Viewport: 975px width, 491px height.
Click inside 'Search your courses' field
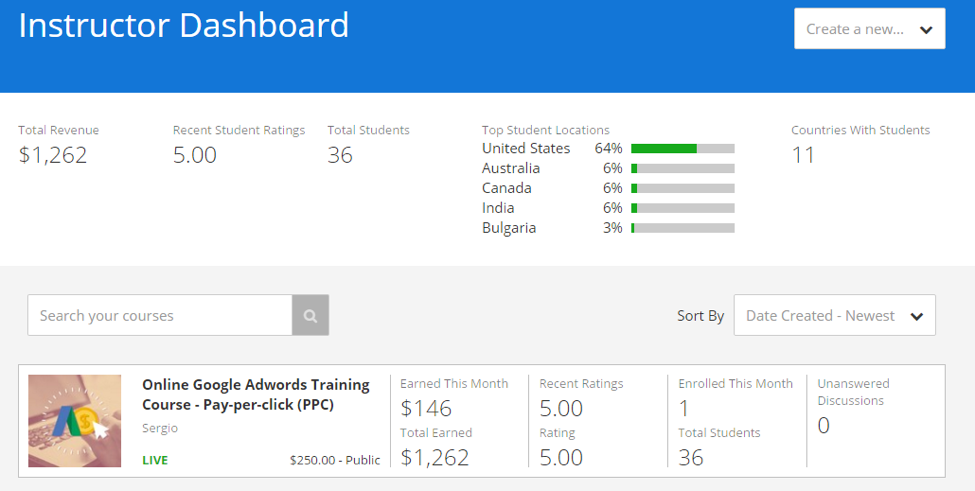coord(160,316)
